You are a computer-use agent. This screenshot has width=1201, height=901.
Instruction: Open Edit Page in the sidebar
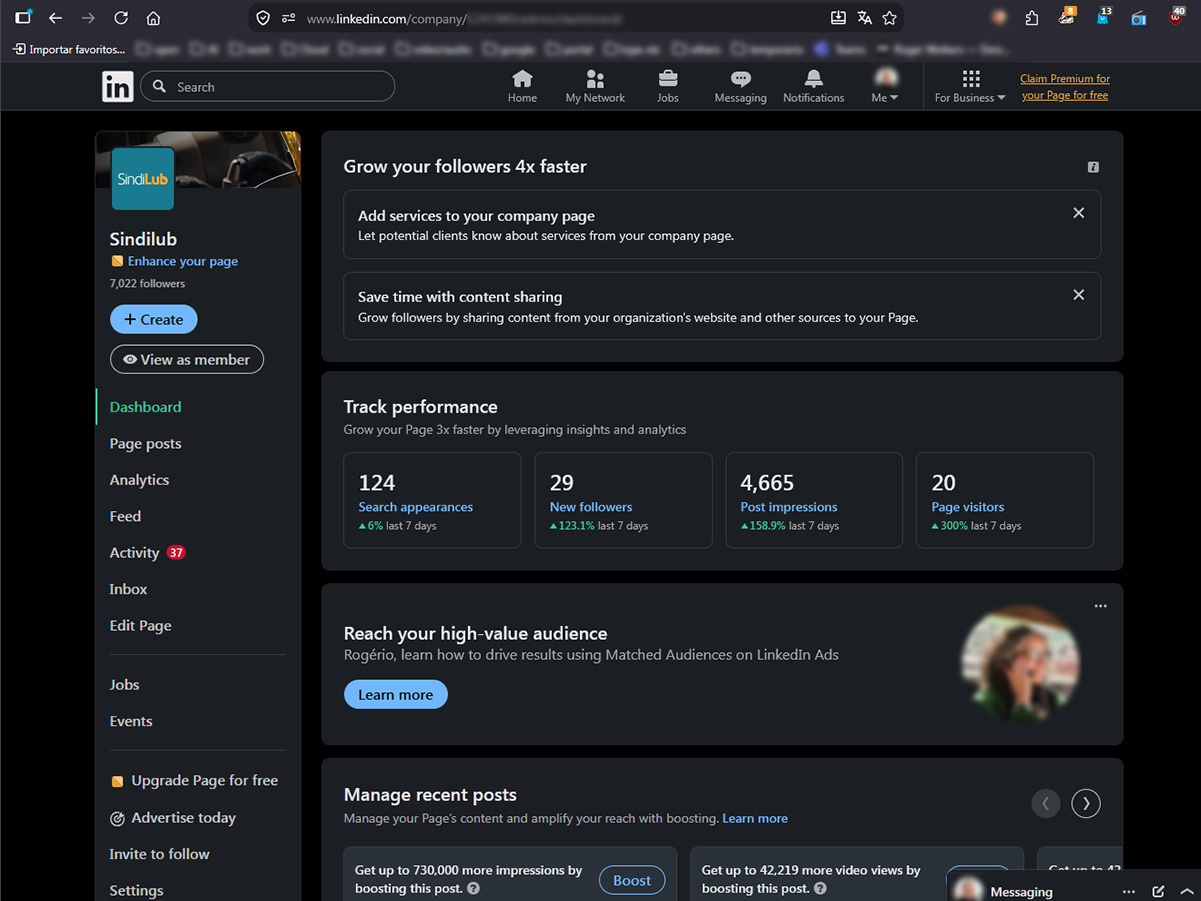click(141, 625)
